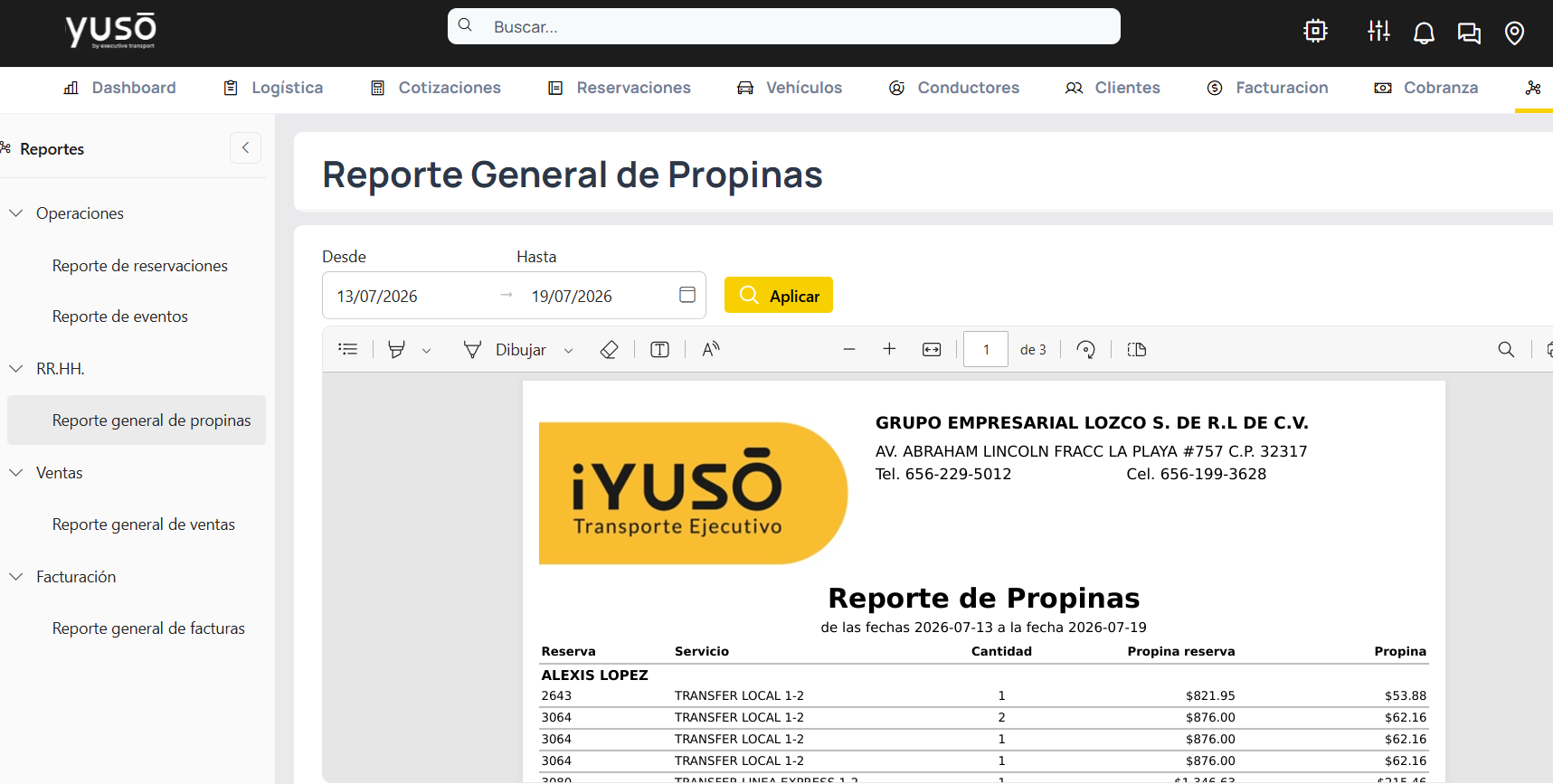Collapse the Operaciones section

tap(16, 213)
